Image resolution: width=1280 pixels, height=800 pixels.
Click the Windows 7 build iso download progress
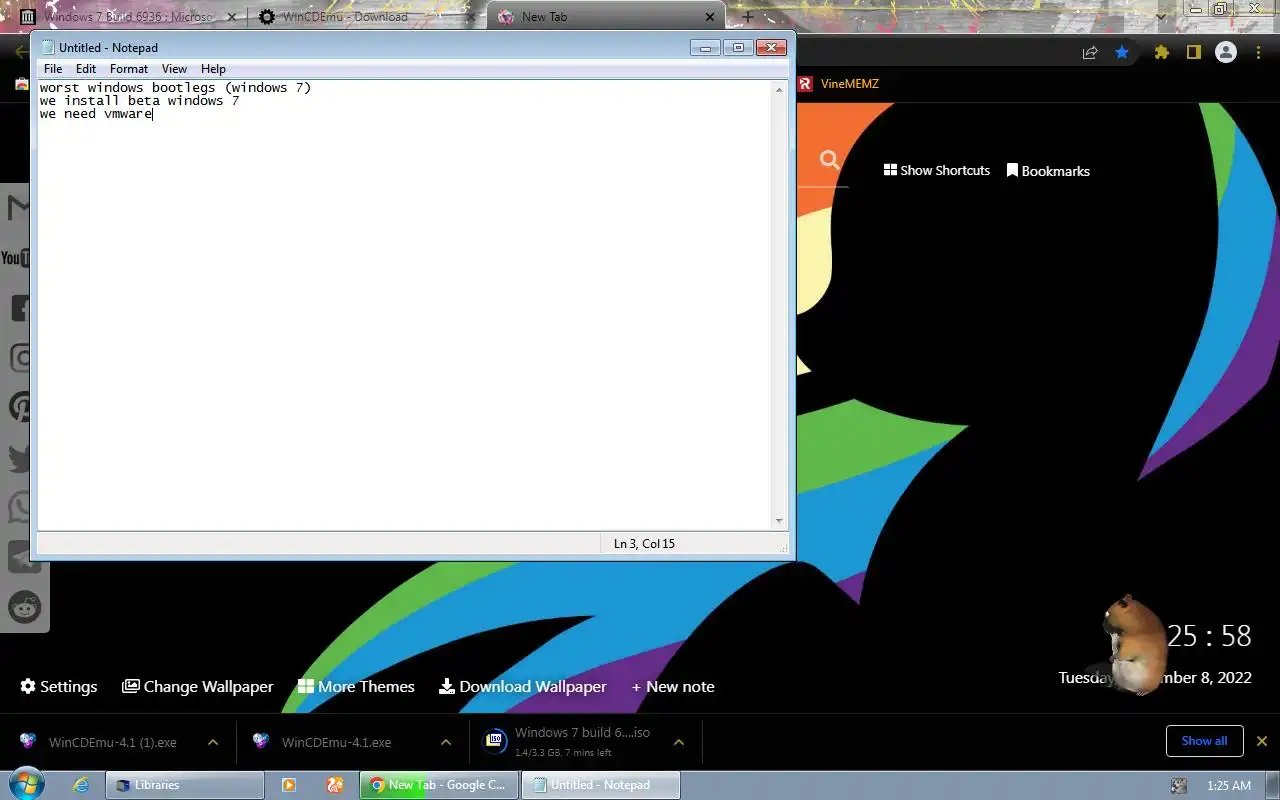[568, 741]
